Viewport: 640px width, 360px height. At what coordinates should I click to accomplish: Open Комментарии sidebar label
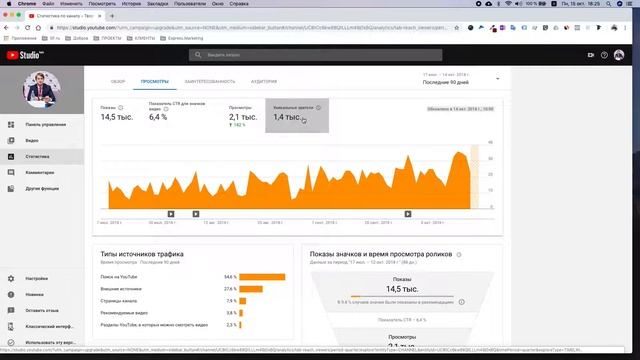pos(40,172)
